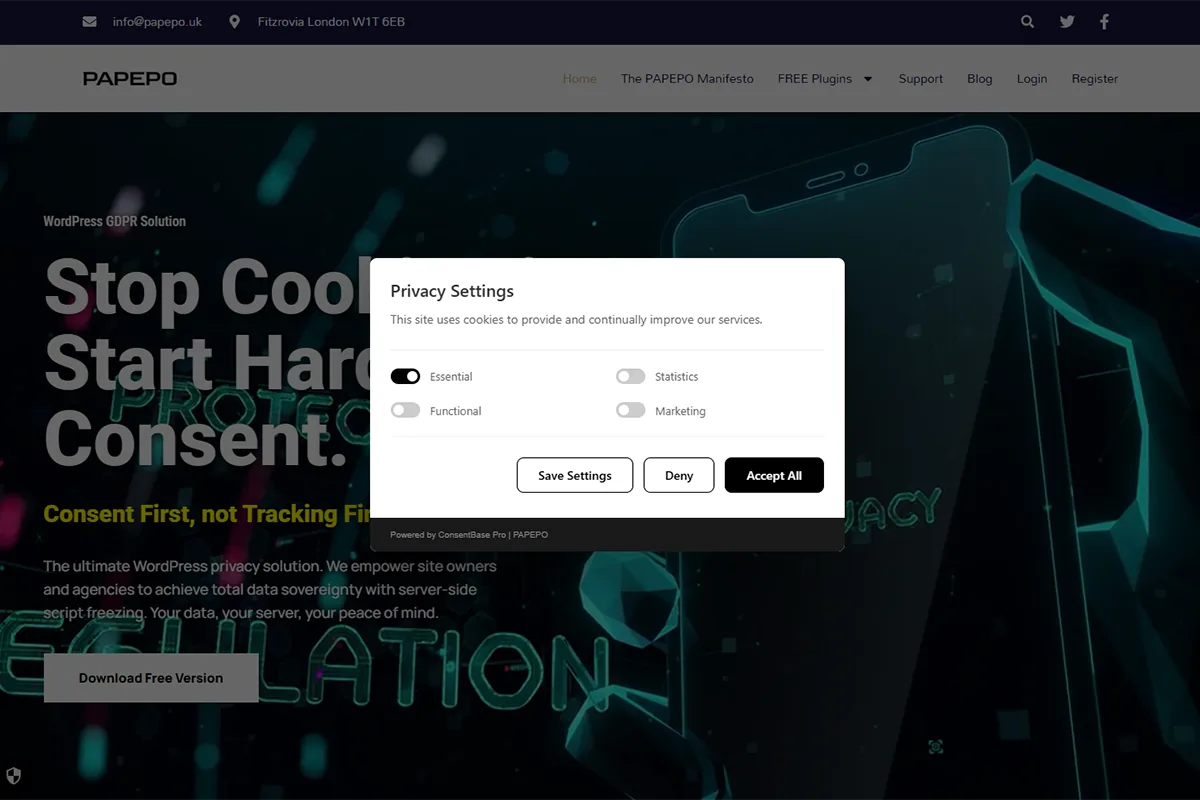The image size is (1200, 800).
Task: Deny all cookies with the Deny button
Action: [x=679, y=475]
